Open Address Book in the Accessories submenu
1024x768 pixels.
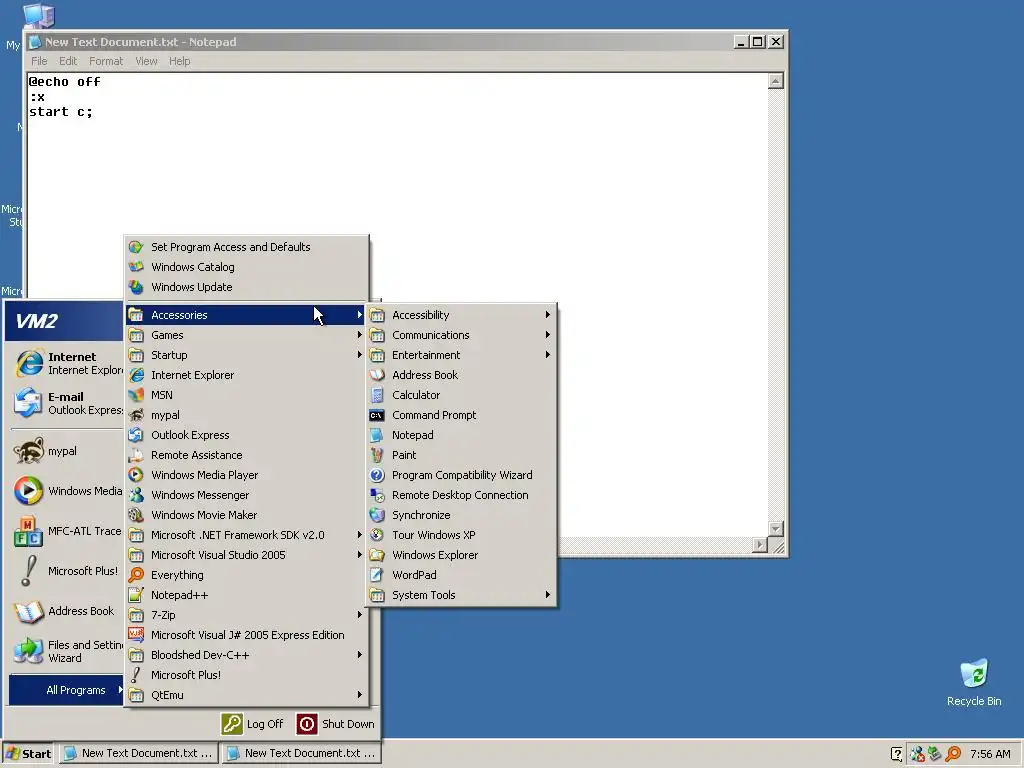coord(462,375)
